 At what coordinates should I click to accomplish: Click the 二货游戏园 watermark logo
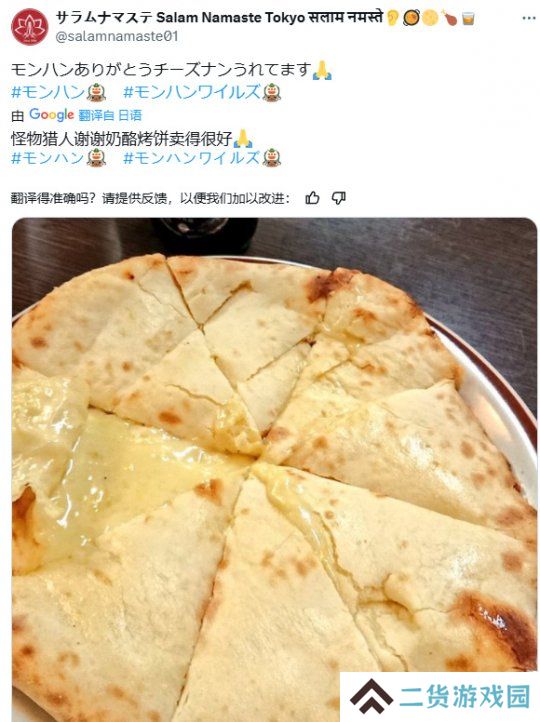point(440,697)
